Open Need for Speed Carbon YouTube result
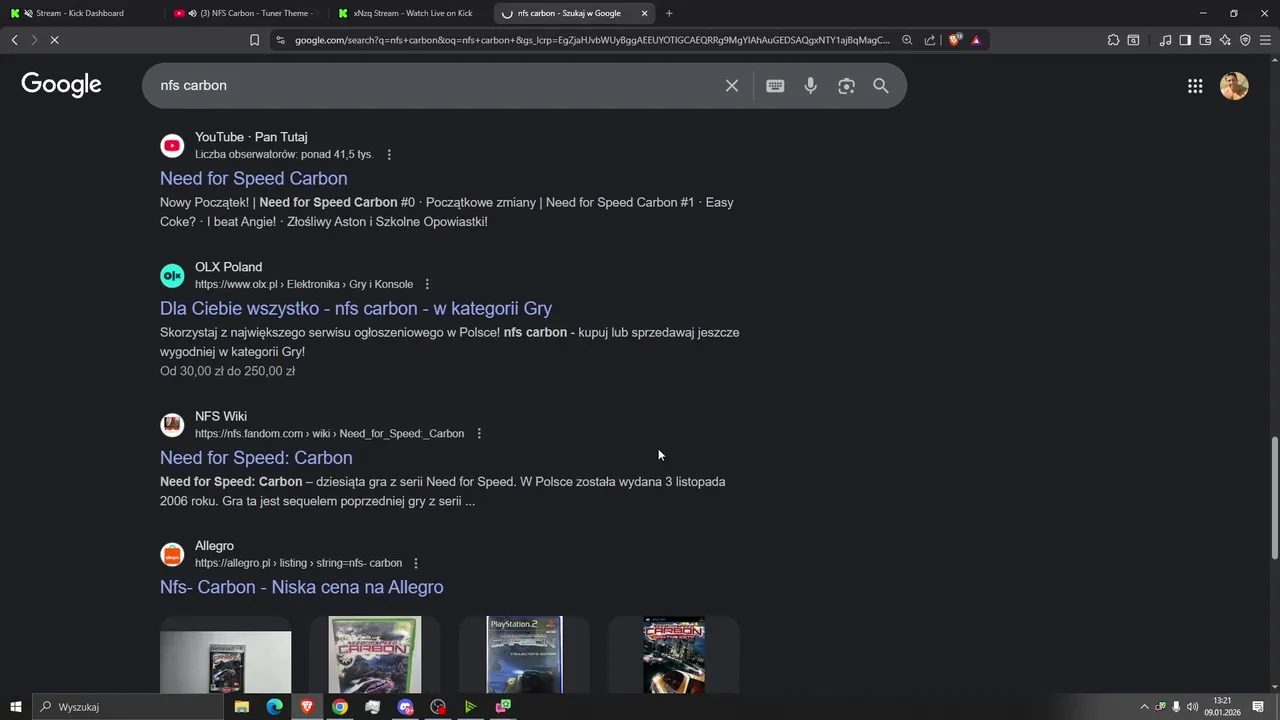Image resolution: width=1280 pixels, height=720 pixels. tap(254, 178)
